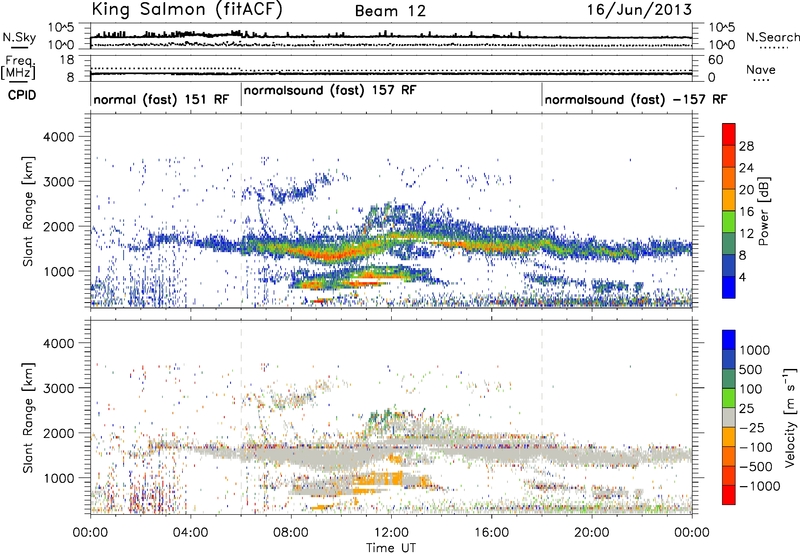Select the '16' Power colorbar value
The image size is (800, 554).
coord(746,212)
